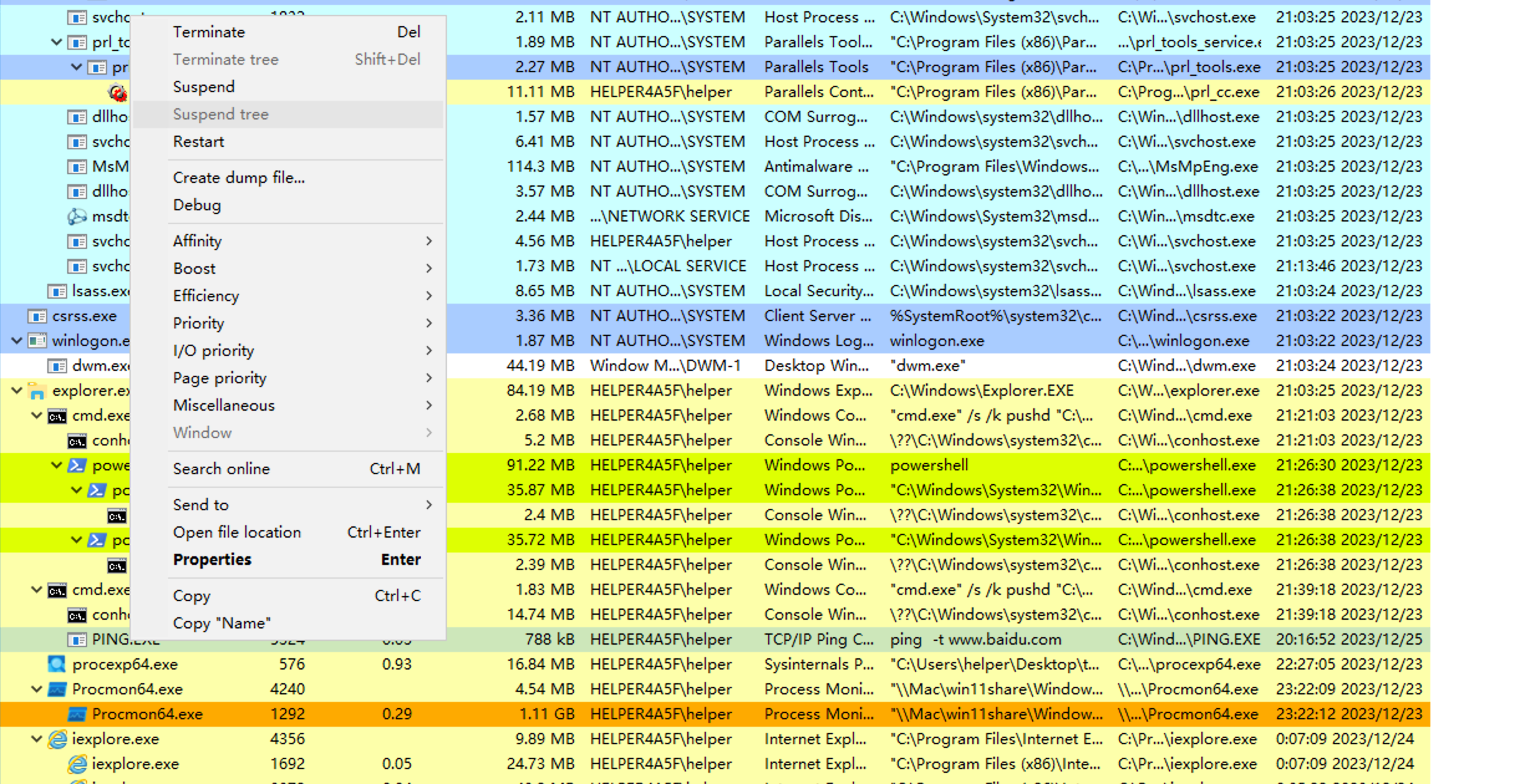Image resolution: width=1520 pixels, height=784 pixels.
Task: Click the prl_cc.exe Parallels Control Center icon
Action: pos(118,93)
